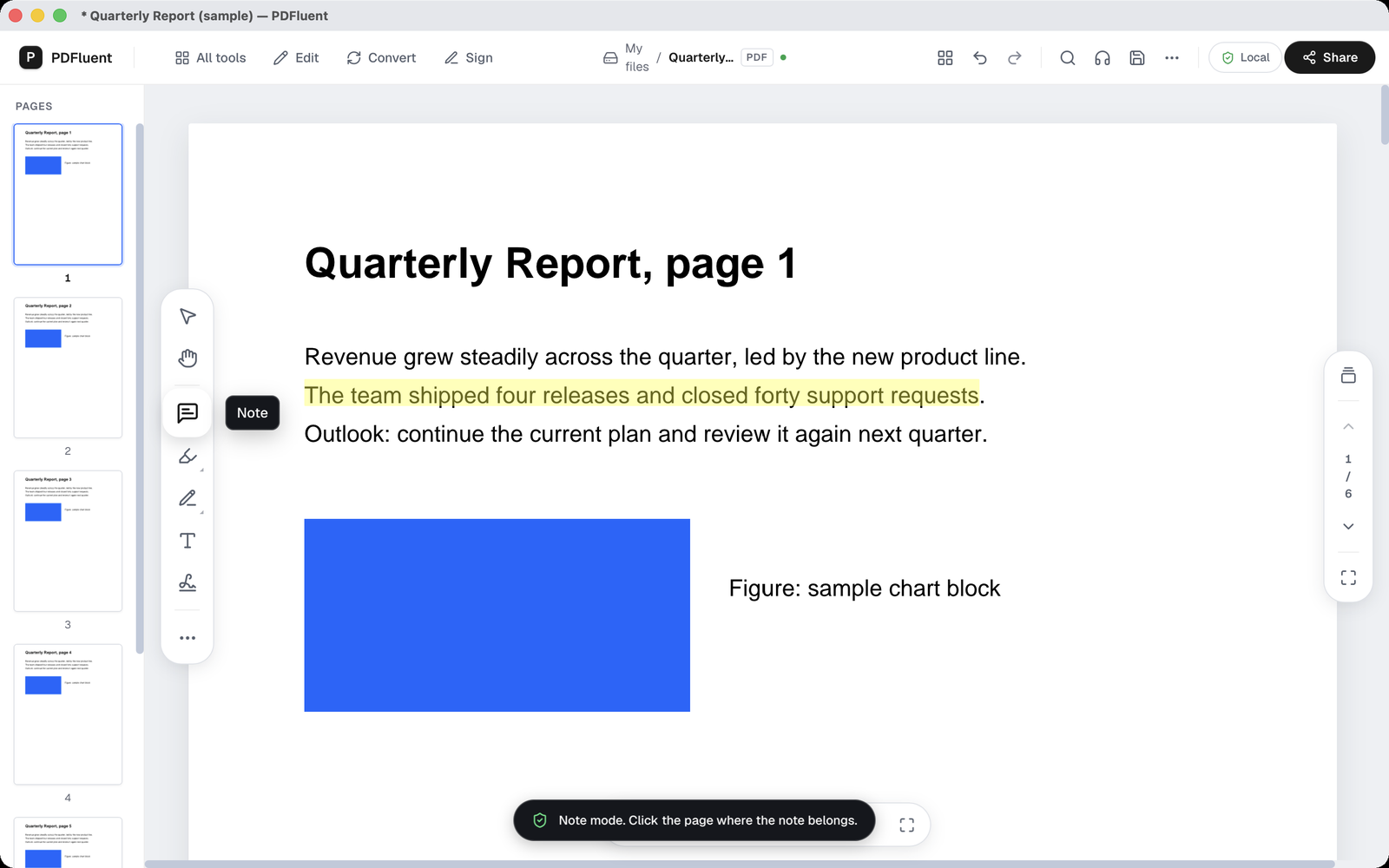Open My files breadcrumb link

click(636, 57)
